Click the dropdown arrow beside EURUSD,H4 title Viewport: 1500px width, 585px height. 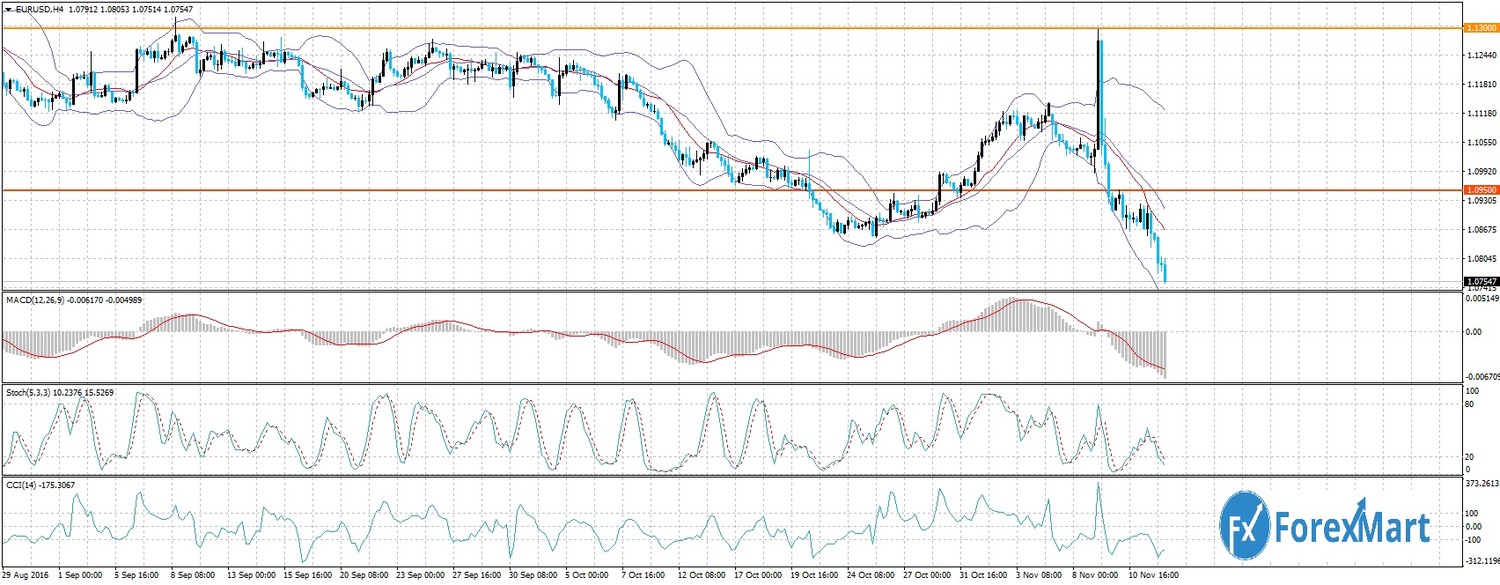coord(8,8)
